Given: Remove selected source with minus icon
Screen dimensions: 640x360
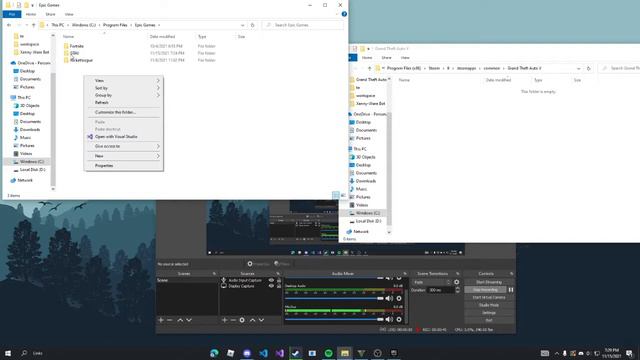Looking at the screenshot, I should point(233,320).
